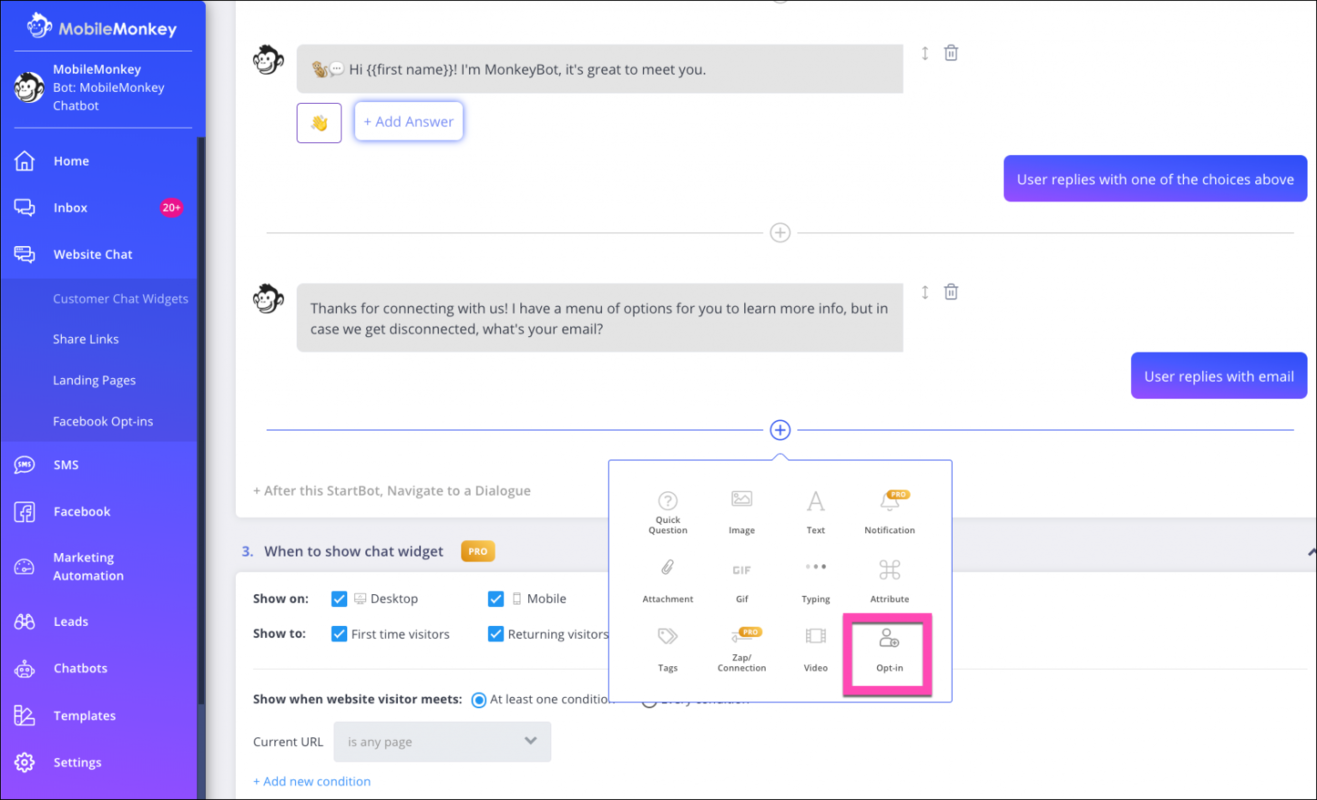Image resolution: width=1317 pixels, height=800 pixels.
Task: Delete the email request message
Action: [951, 292]
